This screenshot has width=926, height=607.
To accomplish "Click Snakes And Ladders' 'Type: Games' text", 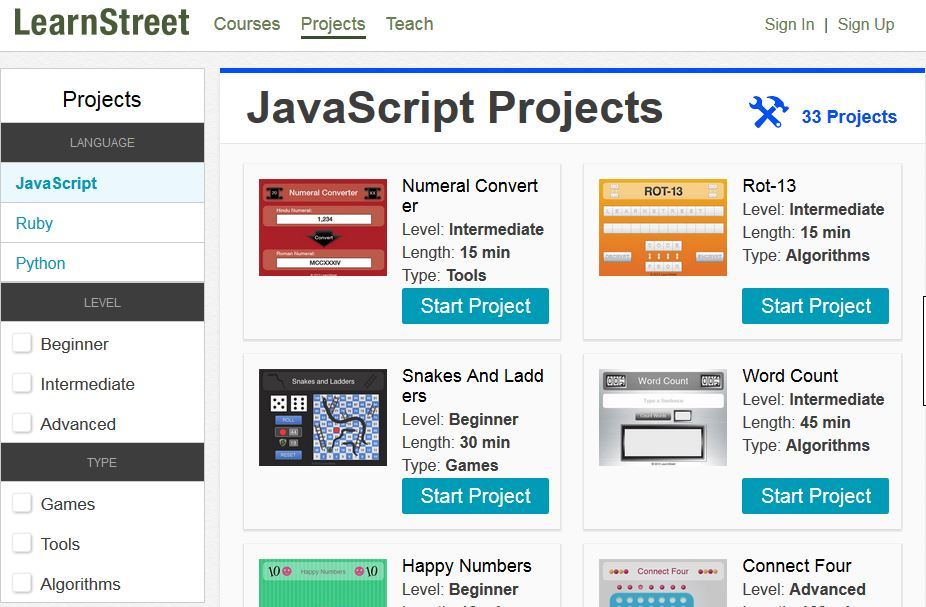I will pos(450,465).
